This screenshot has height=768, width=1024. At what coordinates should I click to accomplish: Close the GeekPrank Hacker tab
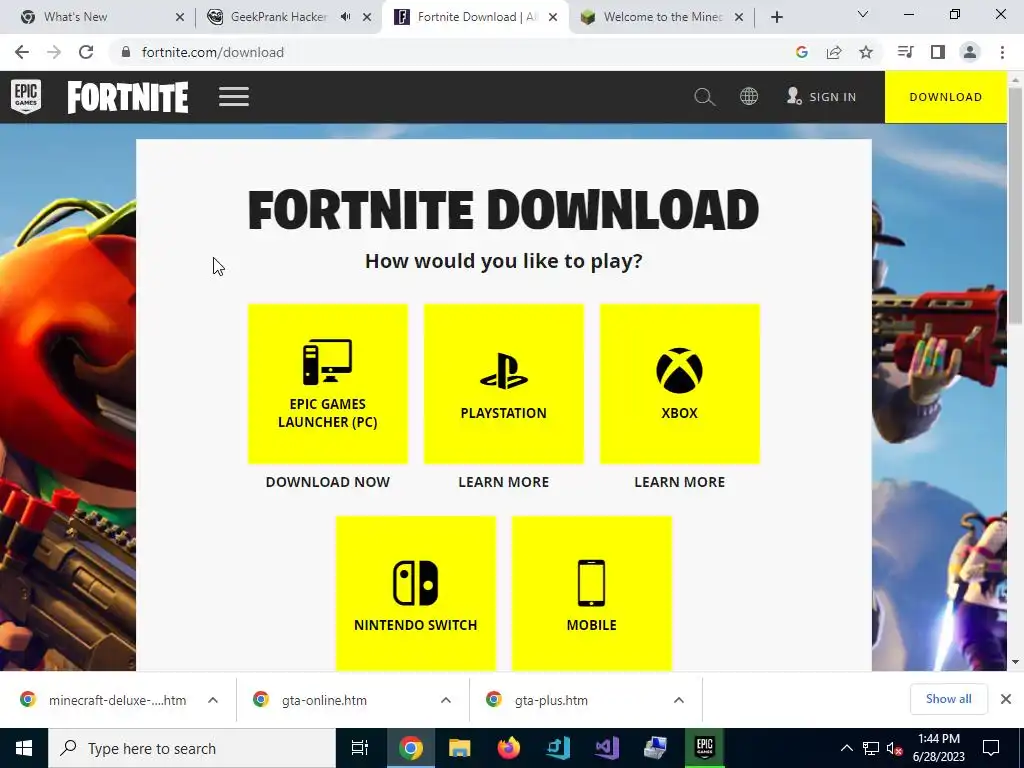[367, 17]
